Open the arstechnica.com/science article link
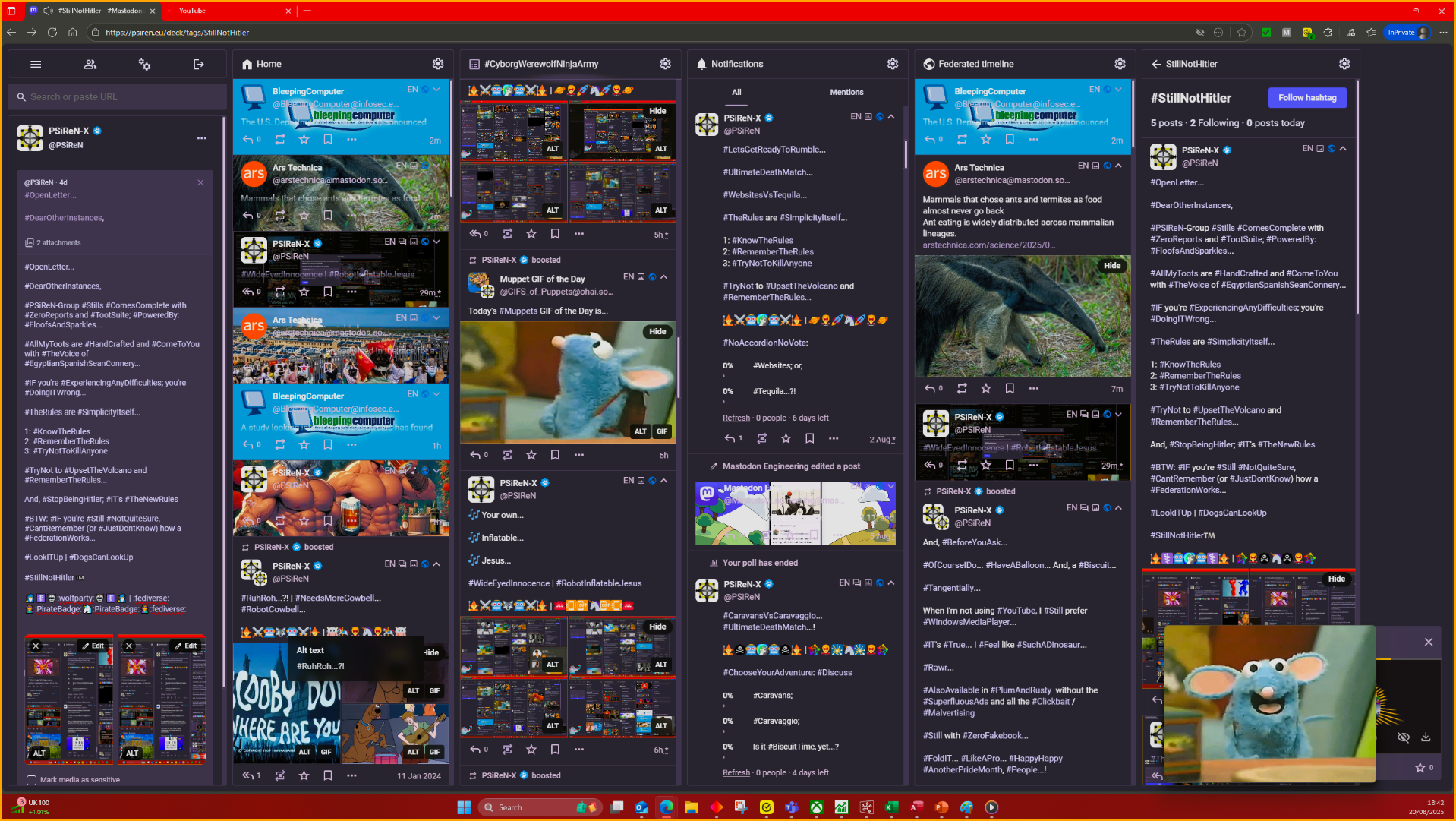 [988, 245]
